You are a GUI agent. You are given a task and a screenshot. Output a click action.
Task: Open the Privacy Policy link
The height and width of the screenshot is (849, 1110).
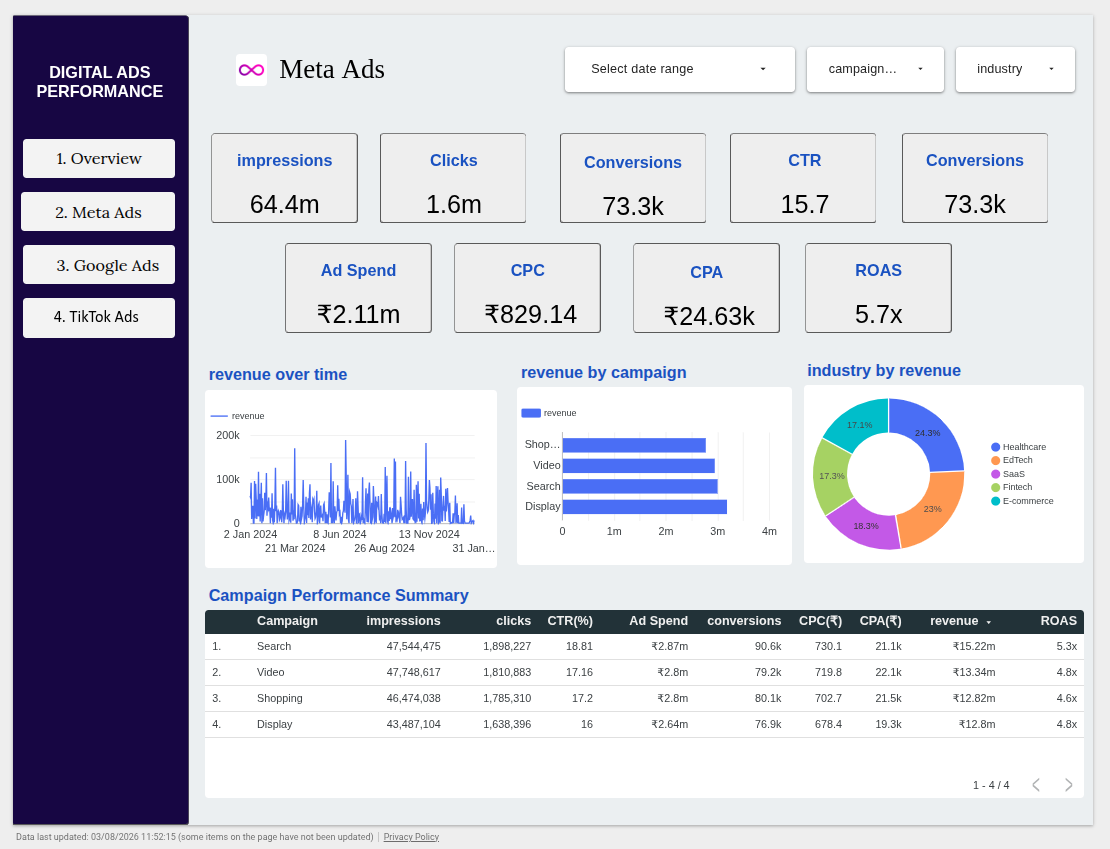tap(411, 837)
